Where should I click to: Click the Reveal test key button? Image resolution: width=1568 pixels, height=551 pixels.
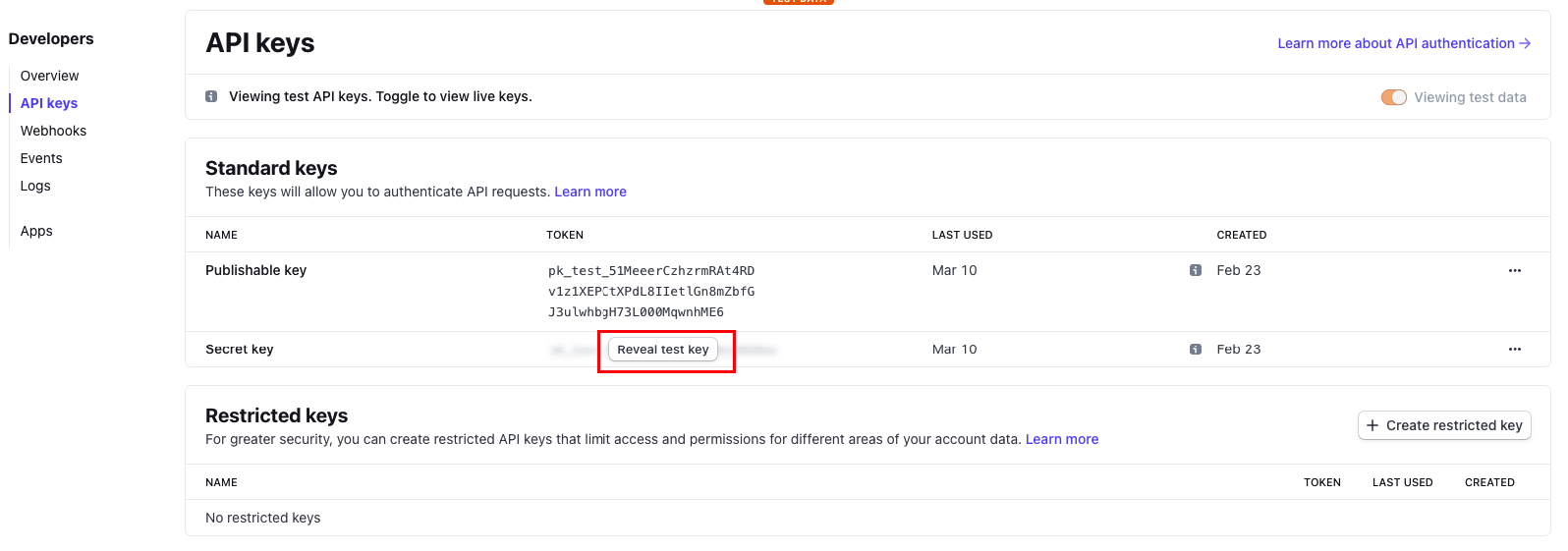pos(663,350)
